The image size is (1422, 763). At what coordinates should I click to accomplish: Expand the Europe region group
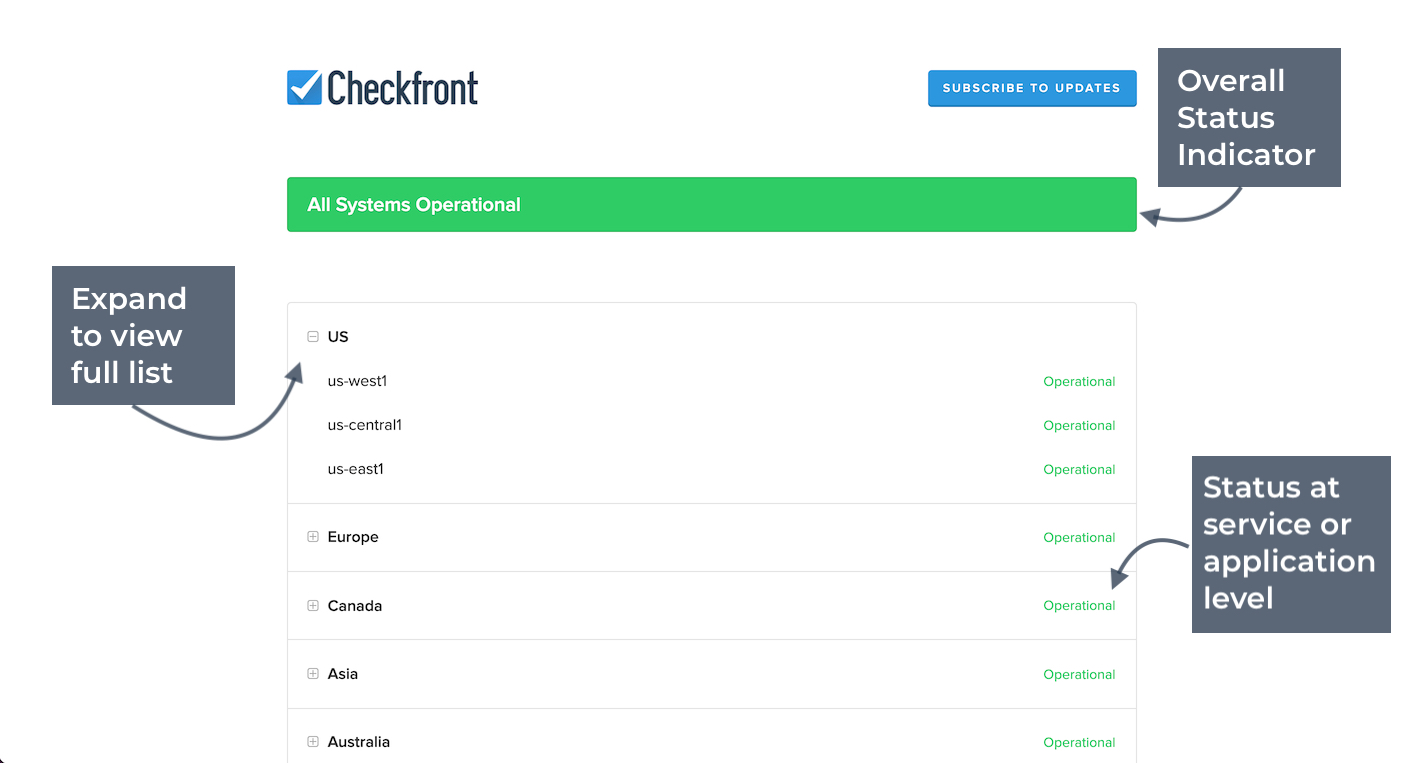coord(313,537)
